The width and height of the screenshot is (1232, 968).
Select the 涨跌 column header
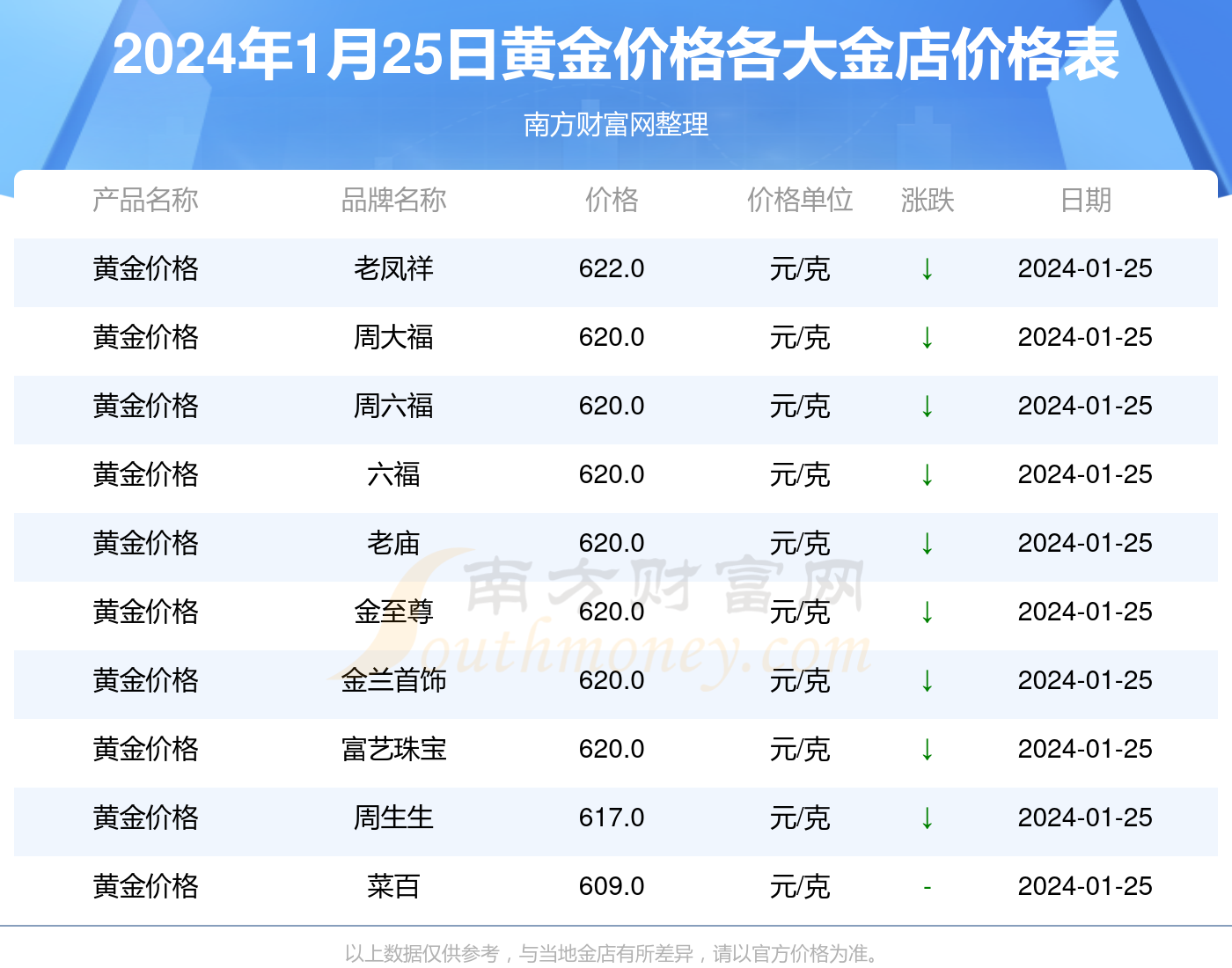click(928, 201)
